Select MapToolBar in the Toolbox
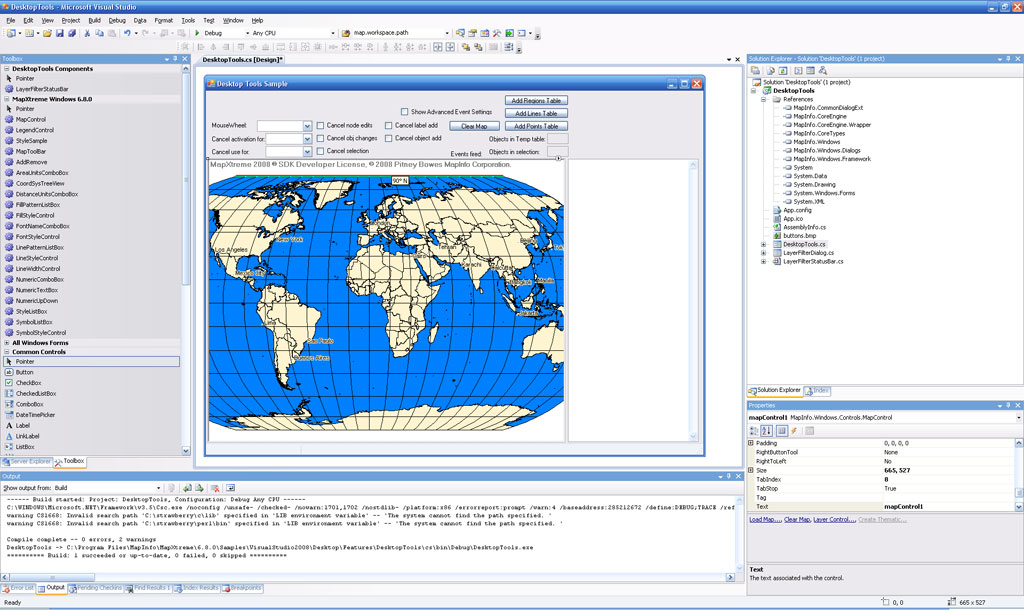 click(31, 152)
